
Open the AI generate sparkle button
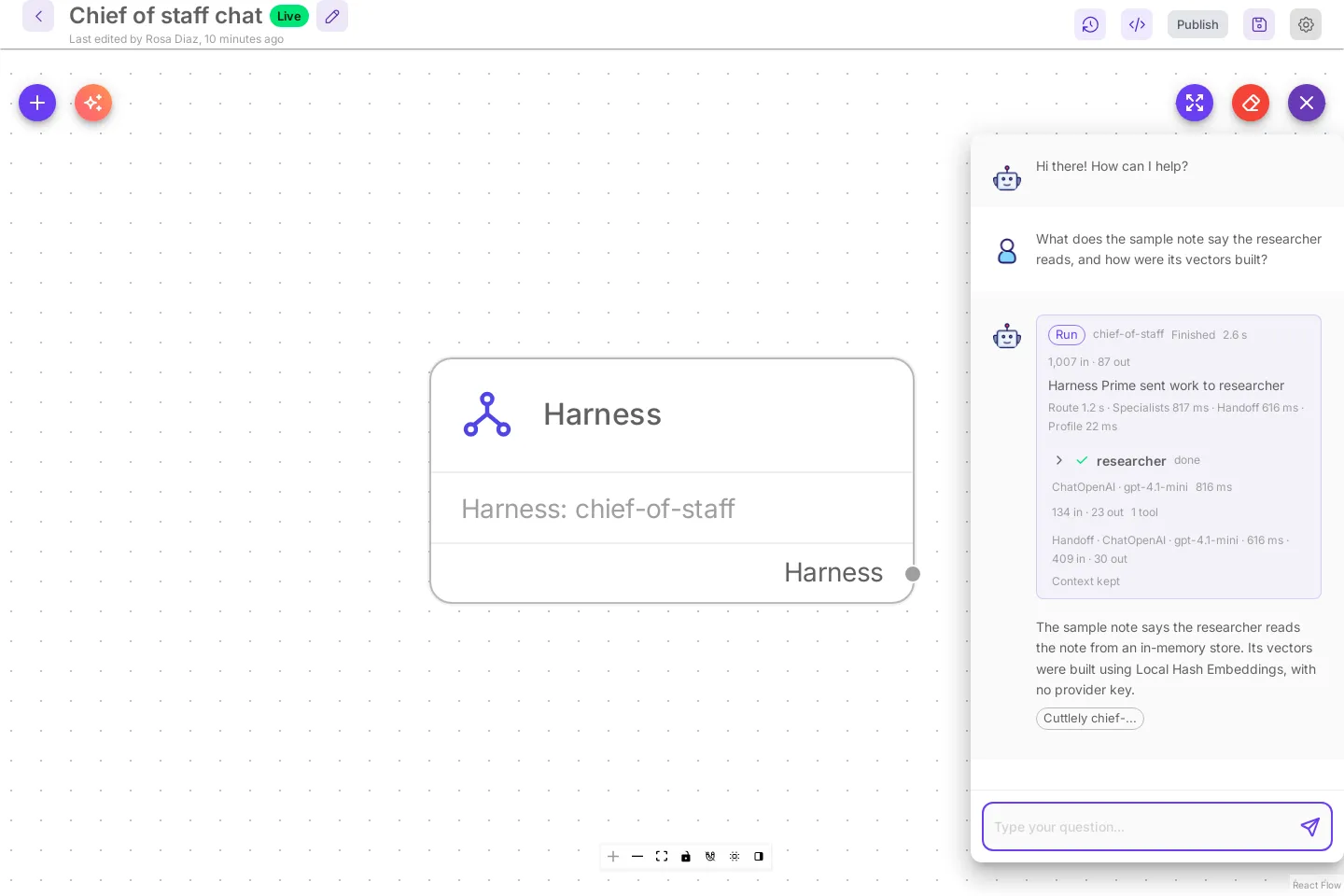pyautogui.click(x=93, y=103)
